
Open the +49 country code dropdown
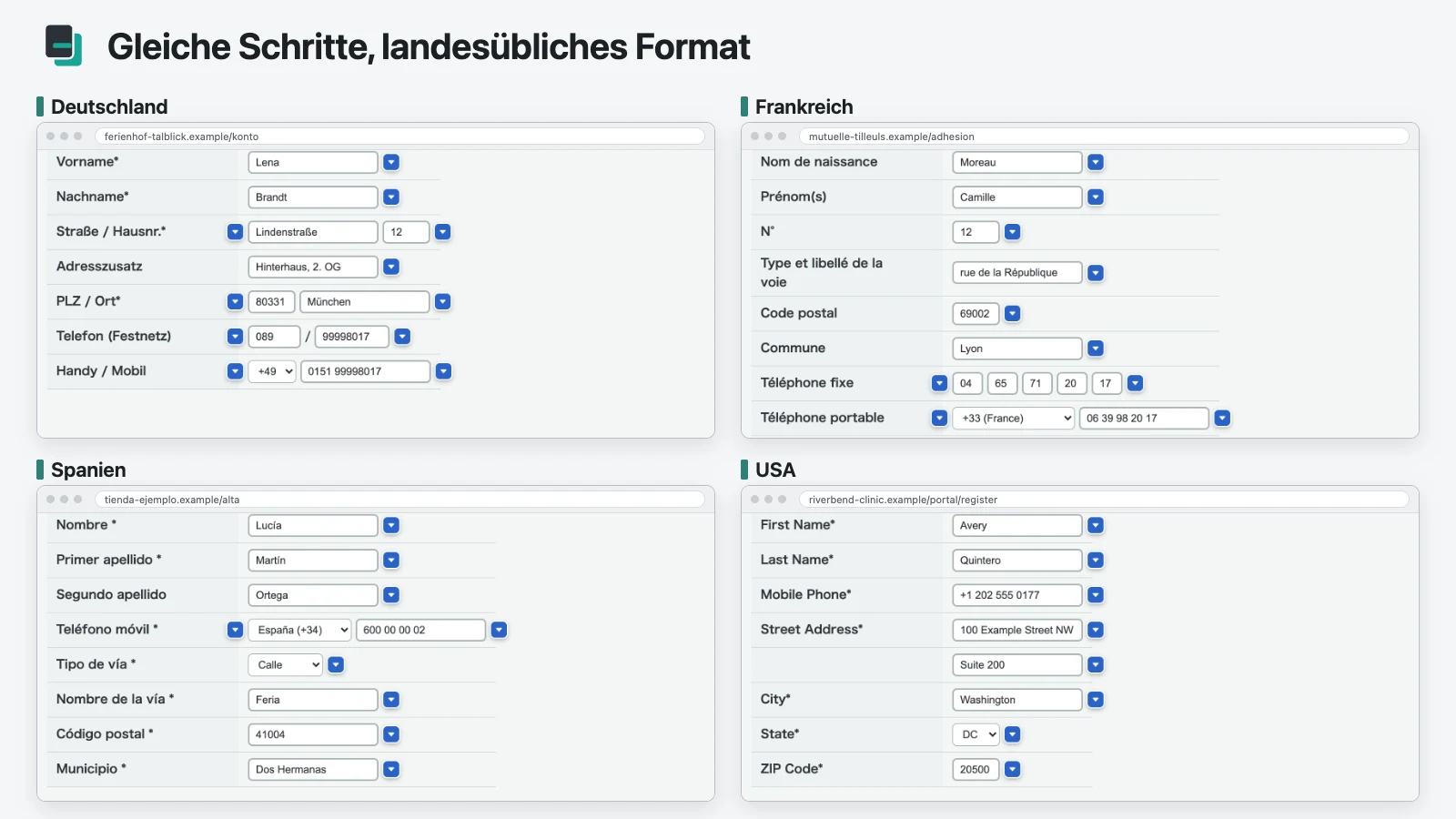coord(272,371)
